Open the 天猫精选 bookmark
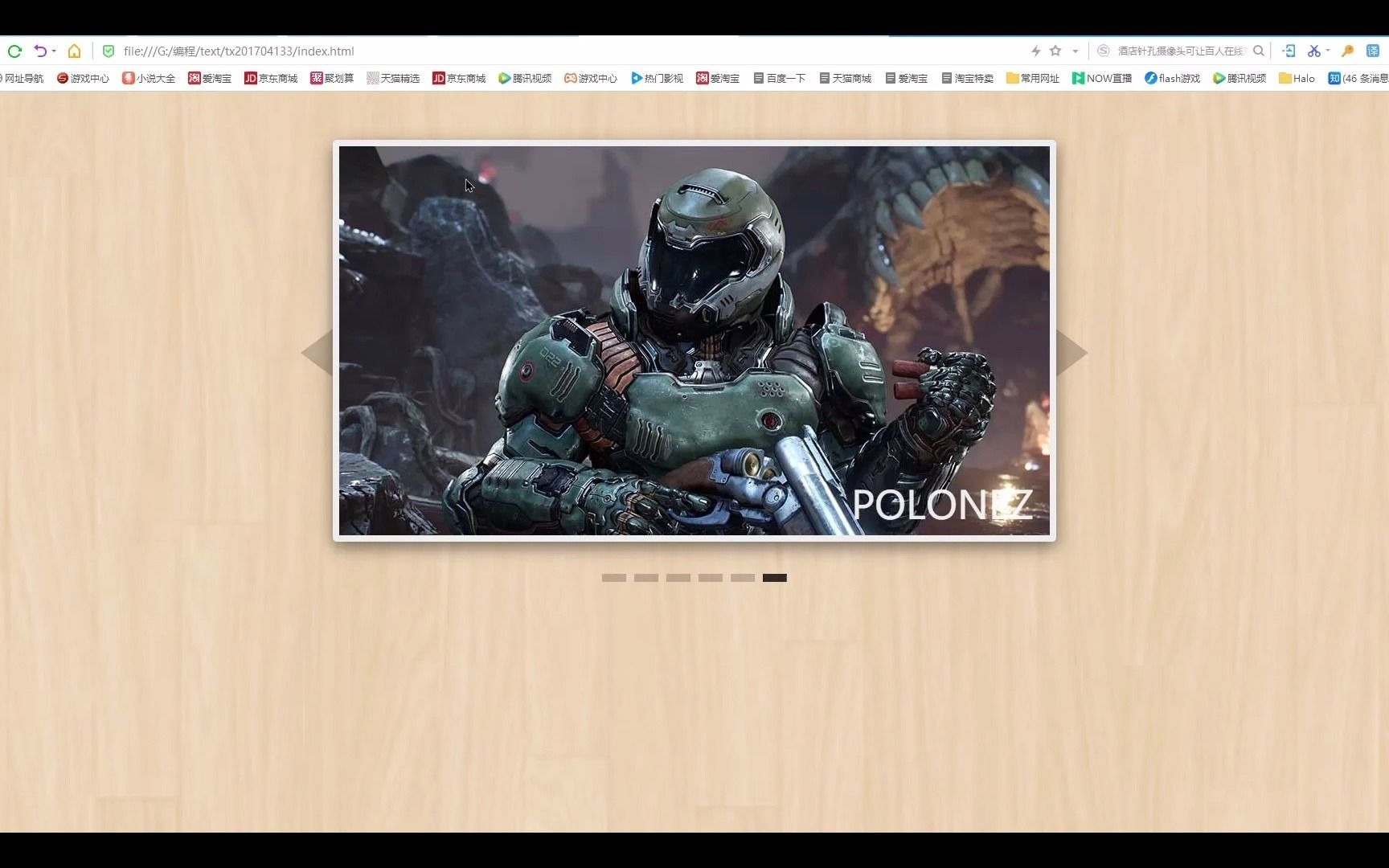Screen dimensions: 1389x868 393,79
